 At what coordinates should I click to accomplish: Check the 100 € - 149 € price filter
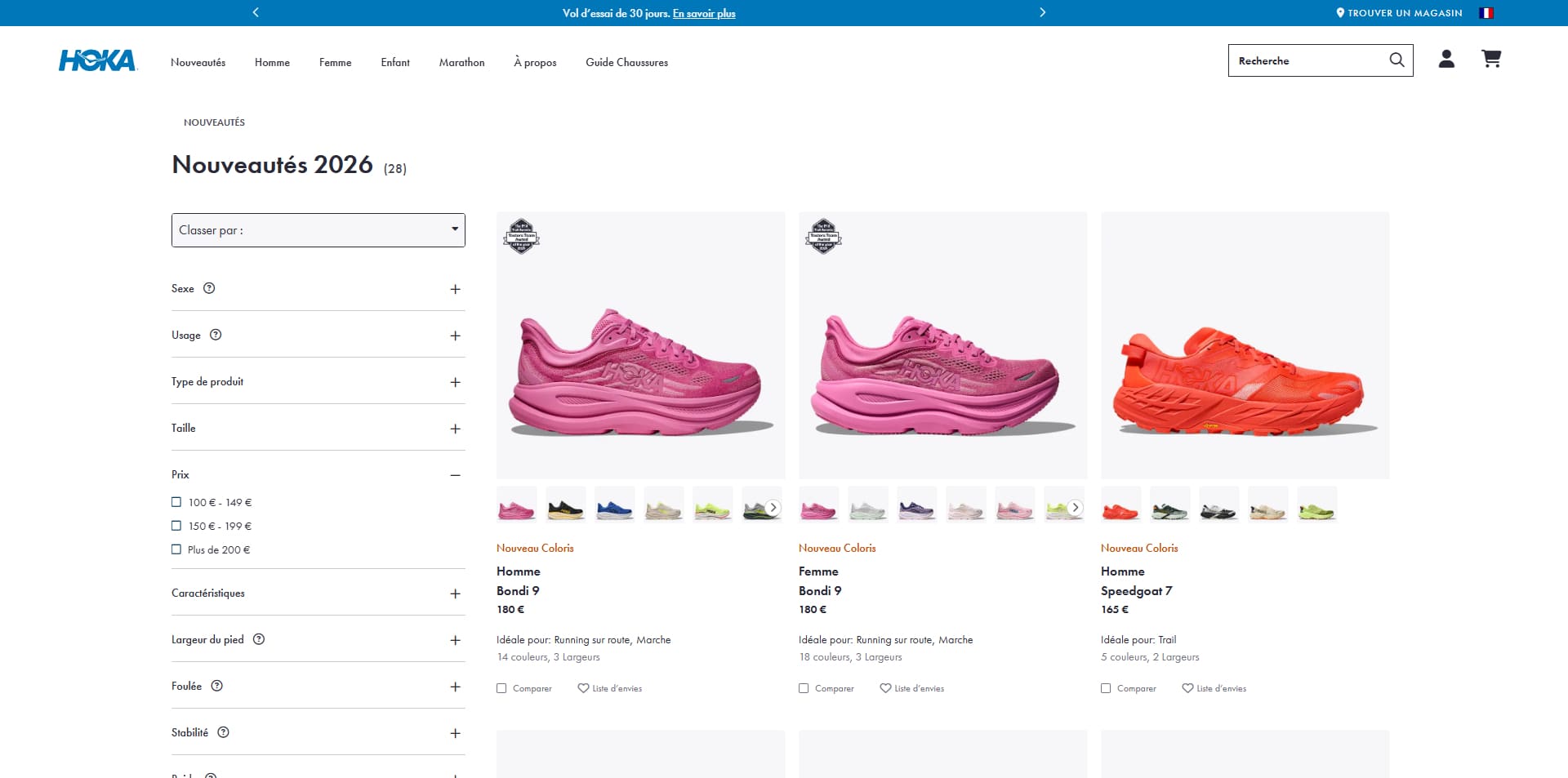[176, 502]
